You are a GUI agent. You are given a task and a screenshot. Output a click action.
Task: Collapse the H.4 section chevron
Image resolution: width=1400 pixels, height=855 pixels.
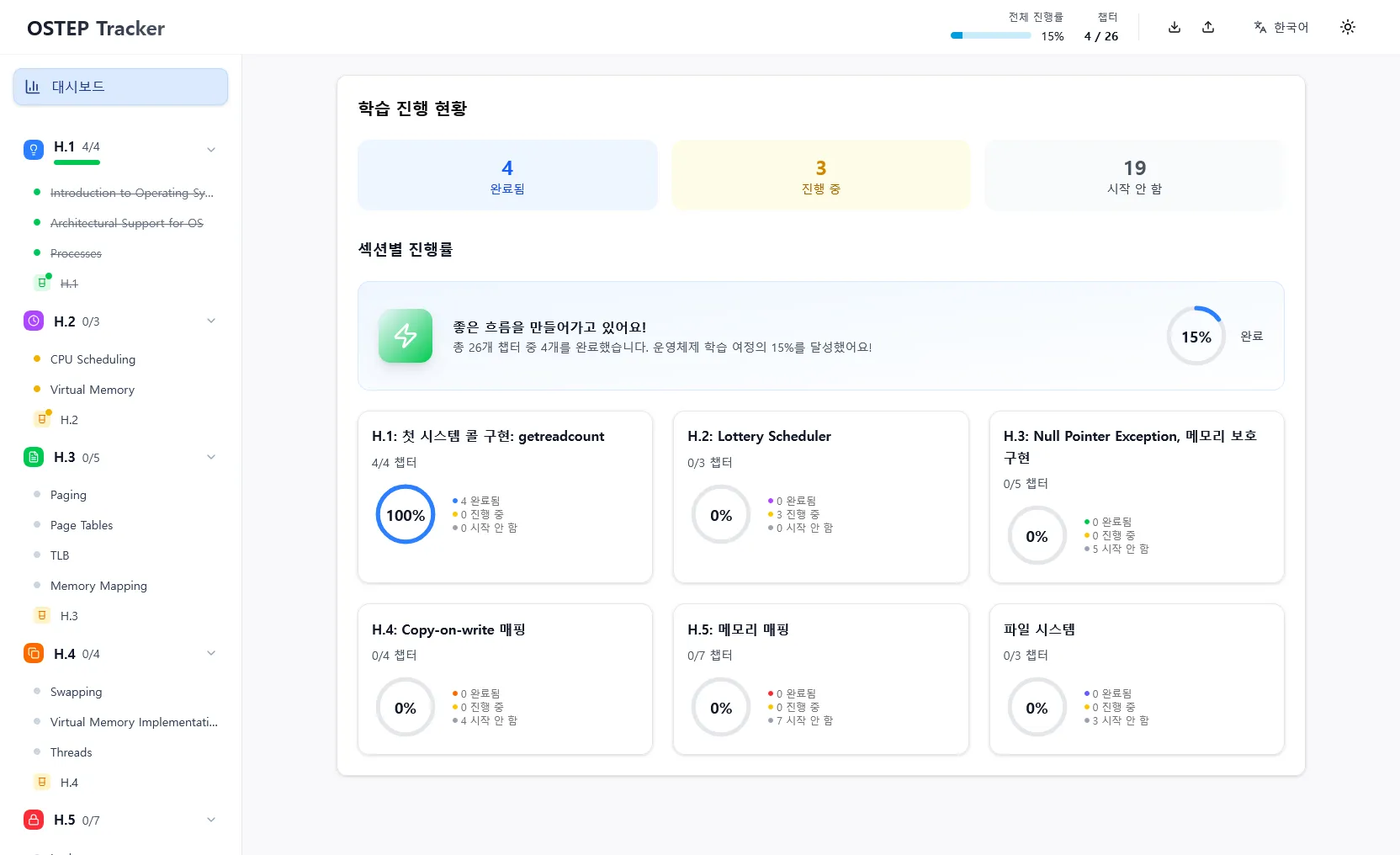[211, 653]
